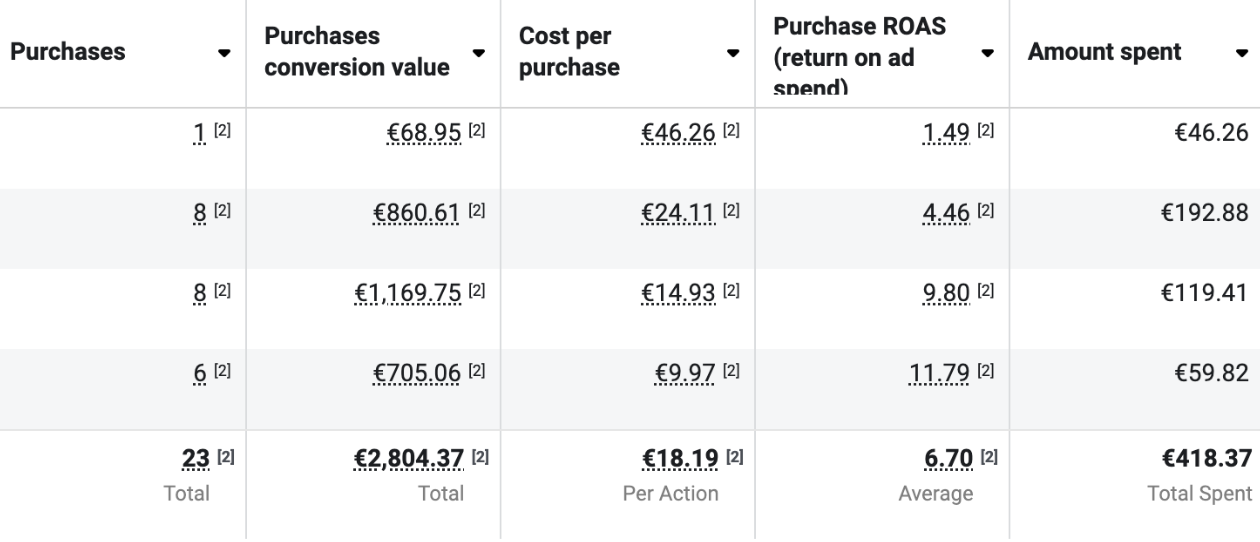Click the footnote marker beside 4.46 ROAS
The width and height of the screenshot is (1260, 542).
pyautogui.click(x=986, y=212)
